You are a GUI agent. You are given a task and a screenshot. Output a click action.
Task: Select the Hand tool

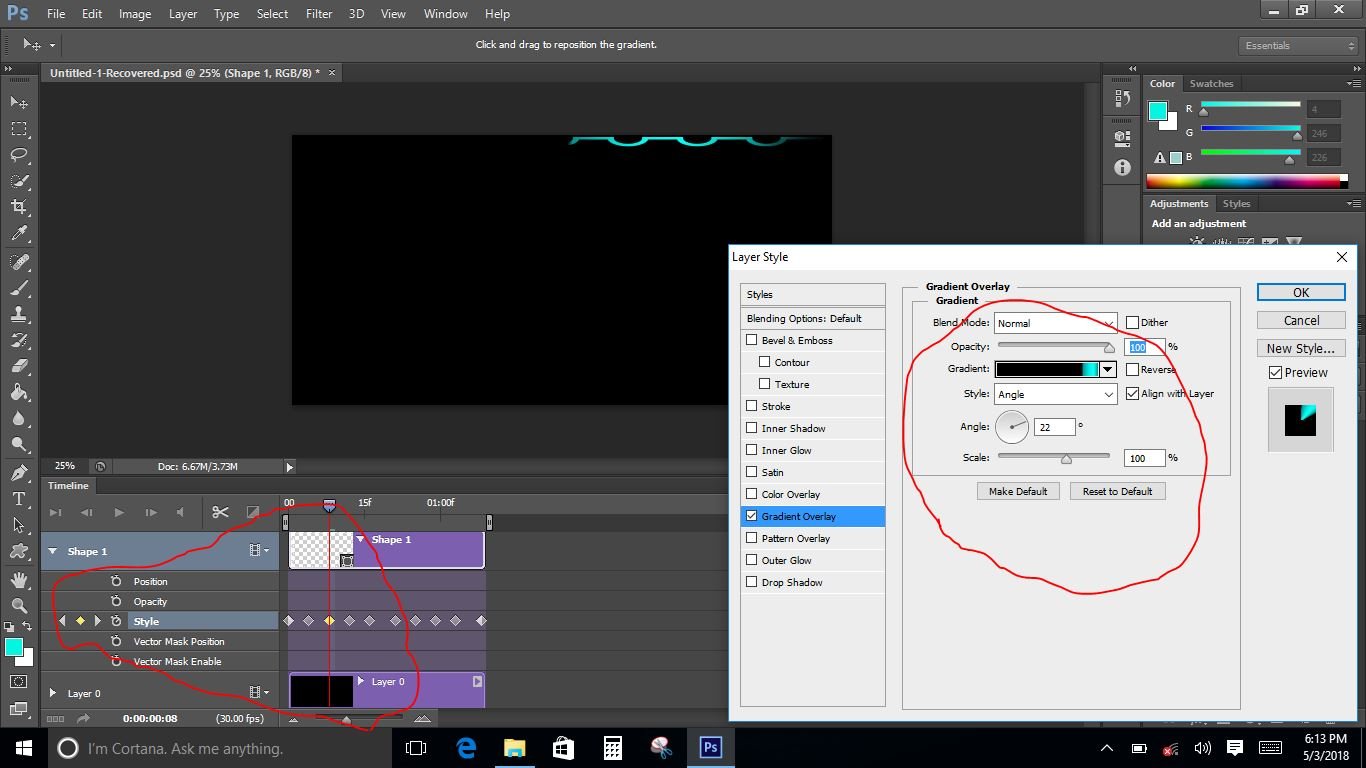19,579
